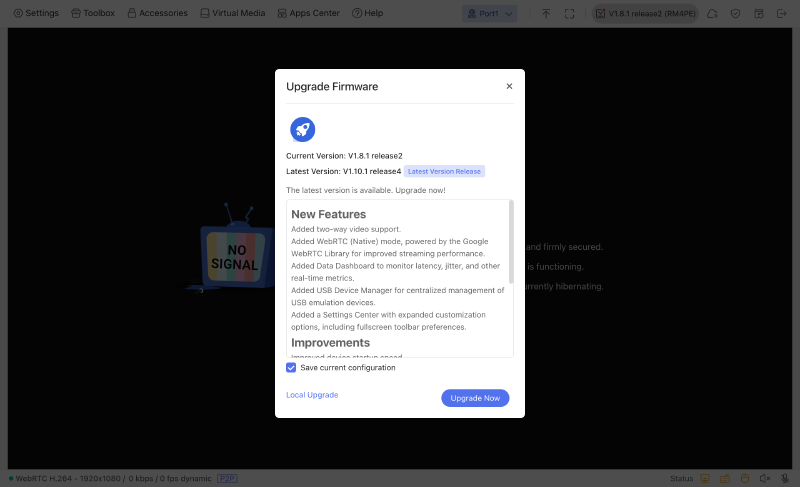Click Current Version: V1.8.1 release2 text

(x=344, y=156)
